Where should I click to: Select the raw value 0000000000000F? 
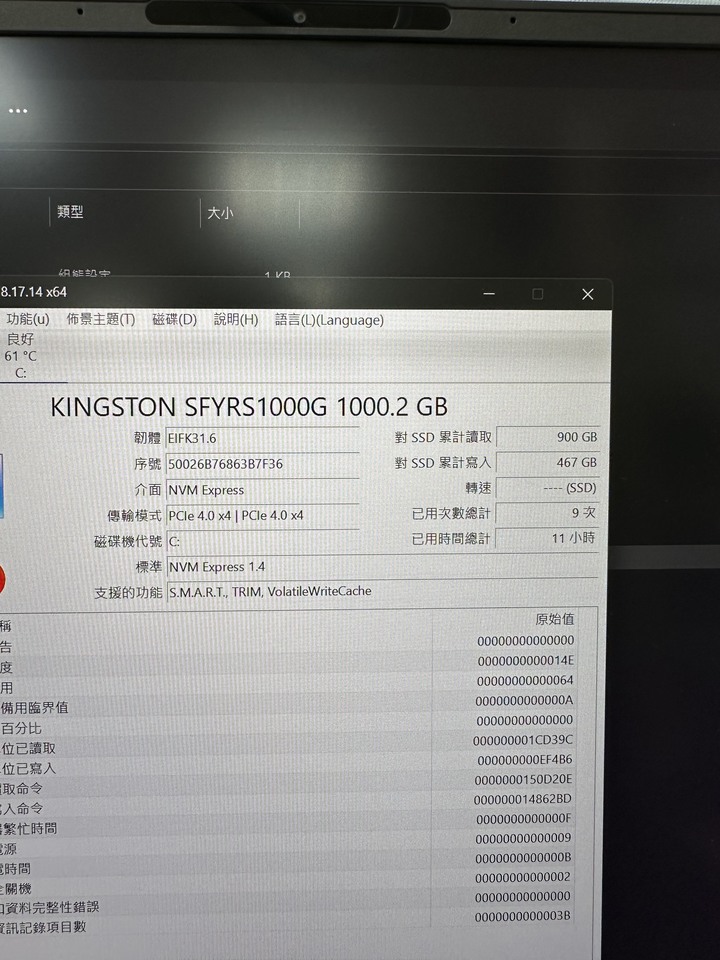pyautogui.click(x=523, y=819)
